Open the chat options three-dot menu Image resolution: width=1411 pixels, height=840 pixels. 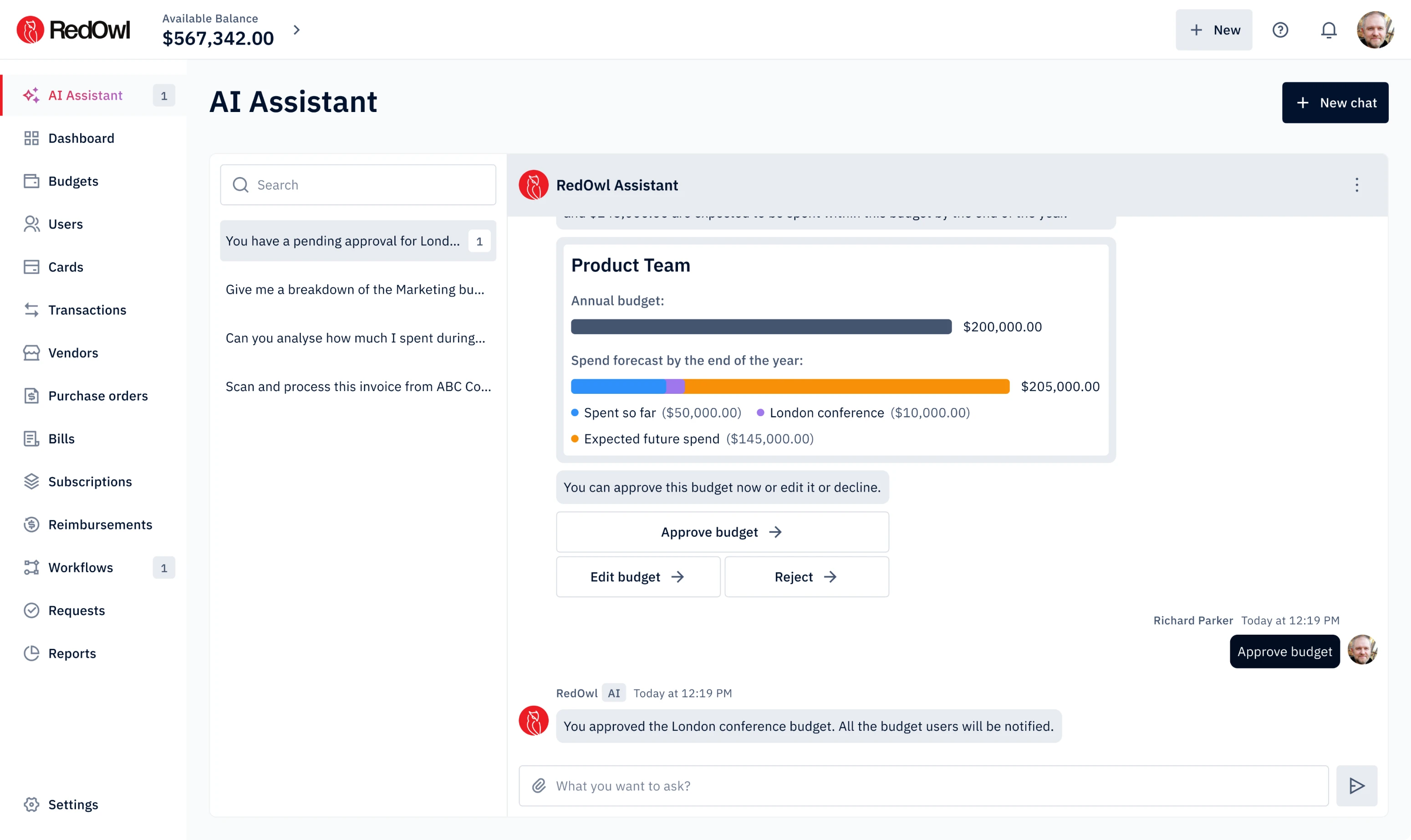point(1357,185)
